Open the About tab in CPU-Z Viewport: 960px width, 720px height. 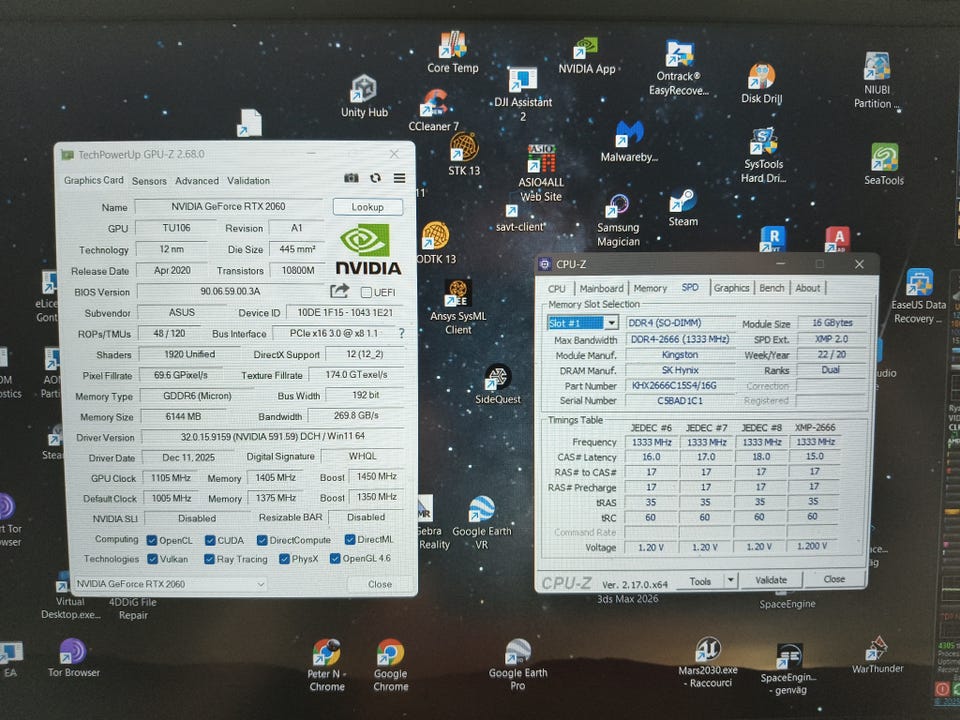tap(808, 288)
